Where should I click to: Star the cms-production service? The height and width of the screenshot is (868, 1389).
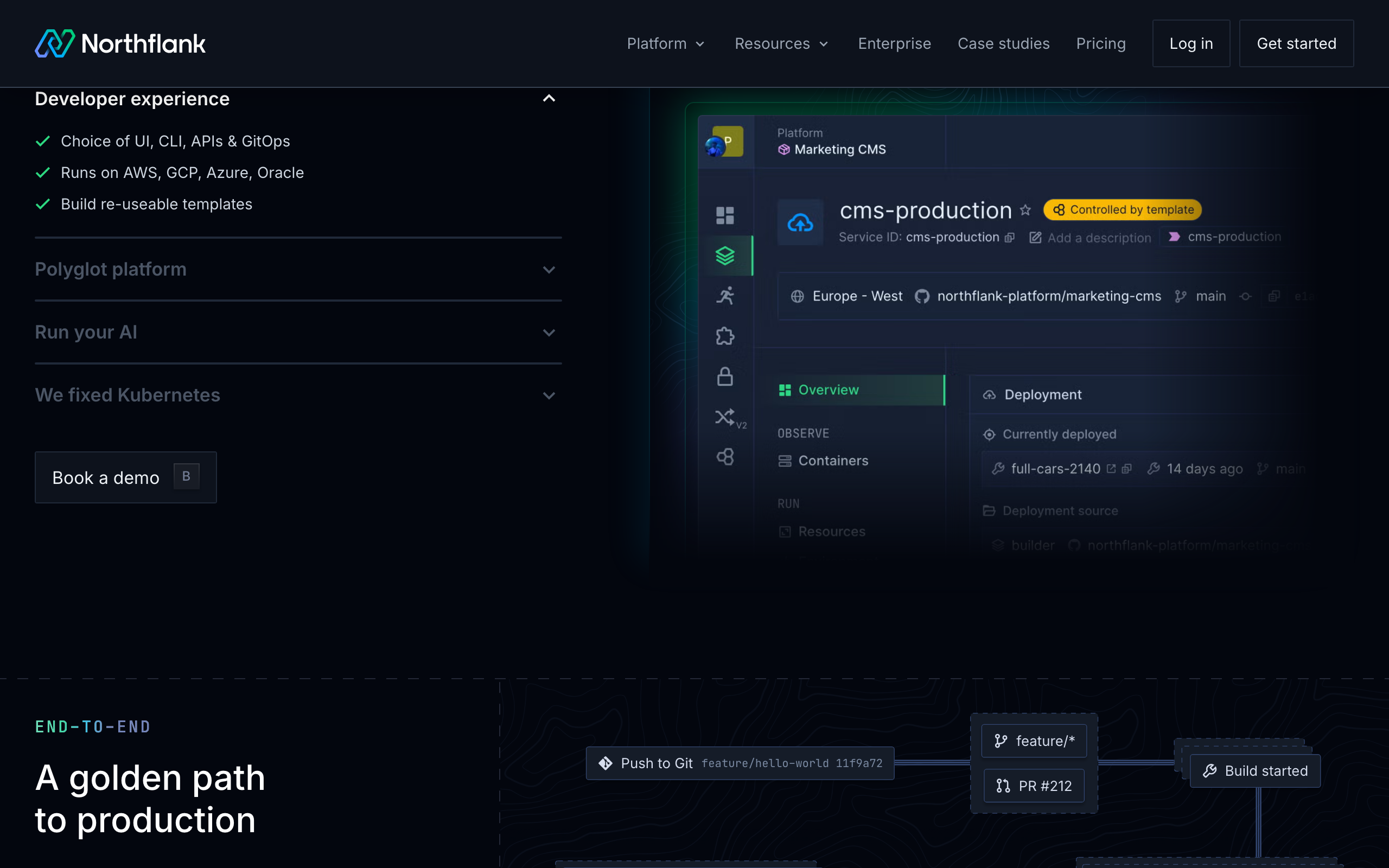[x=1025, y=210]
